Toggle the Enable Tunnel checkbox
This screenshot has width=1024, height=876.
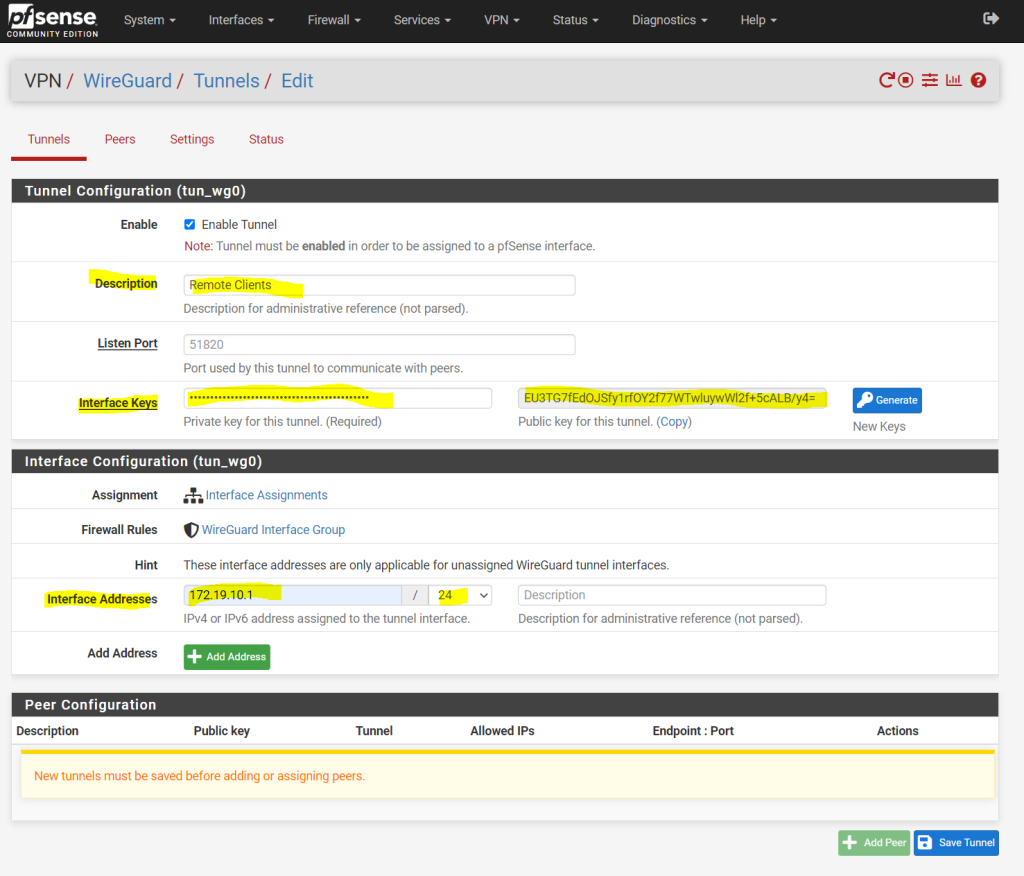[189, 224]
